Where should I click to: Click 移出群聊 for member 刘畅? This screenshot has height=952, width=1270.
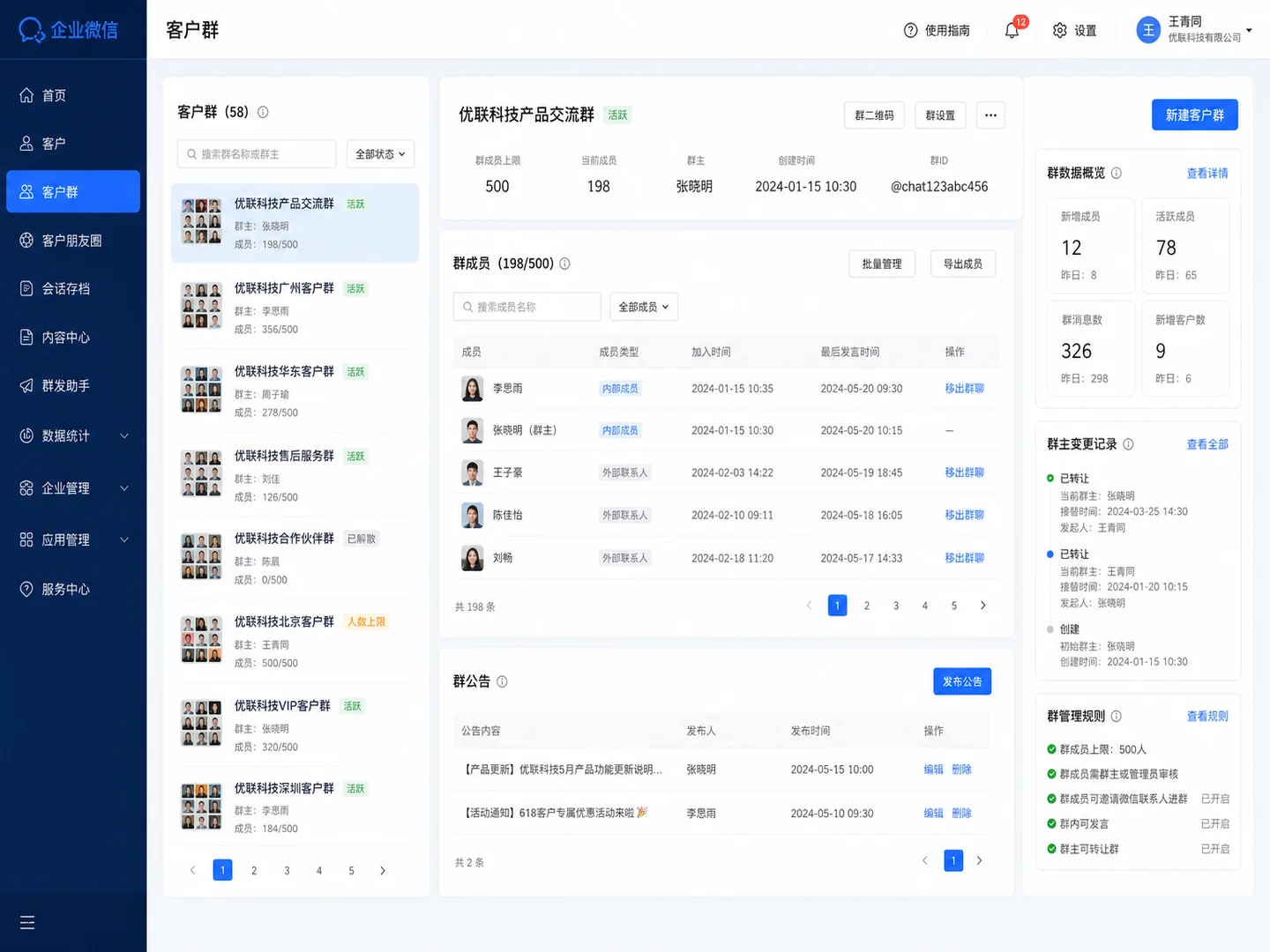click(x=964, y=558)
